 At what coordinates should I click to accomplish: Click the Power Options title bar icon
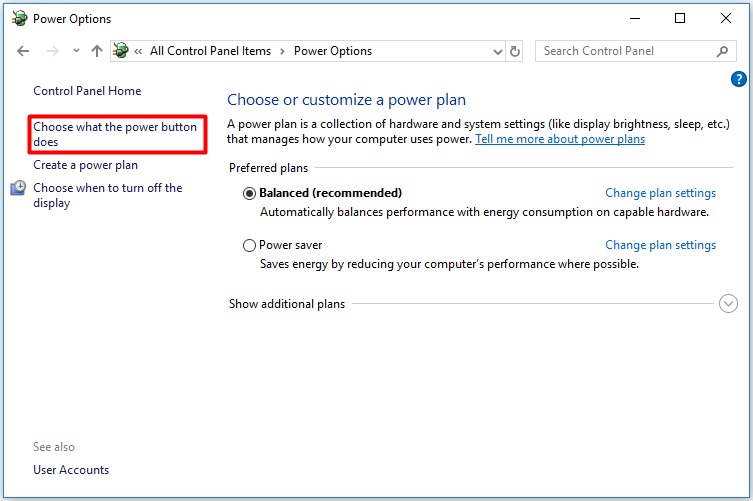tap(20, 18)
